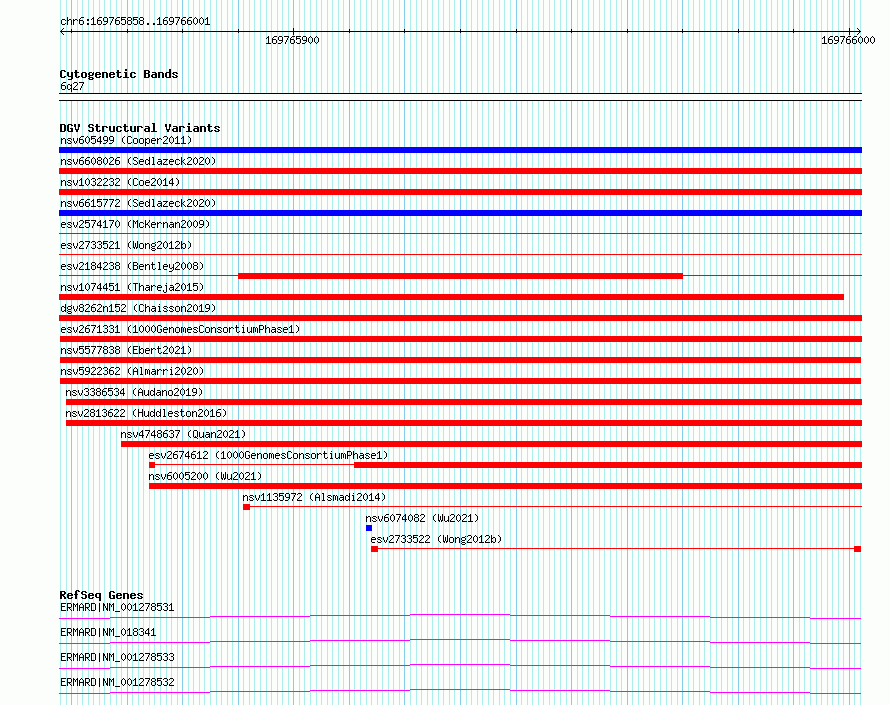Image resolution: width=890 pixels, height=705 pixels.
Task: Select nsv6615772 (Sedlazeck2020) label
Action: point(138,203)
